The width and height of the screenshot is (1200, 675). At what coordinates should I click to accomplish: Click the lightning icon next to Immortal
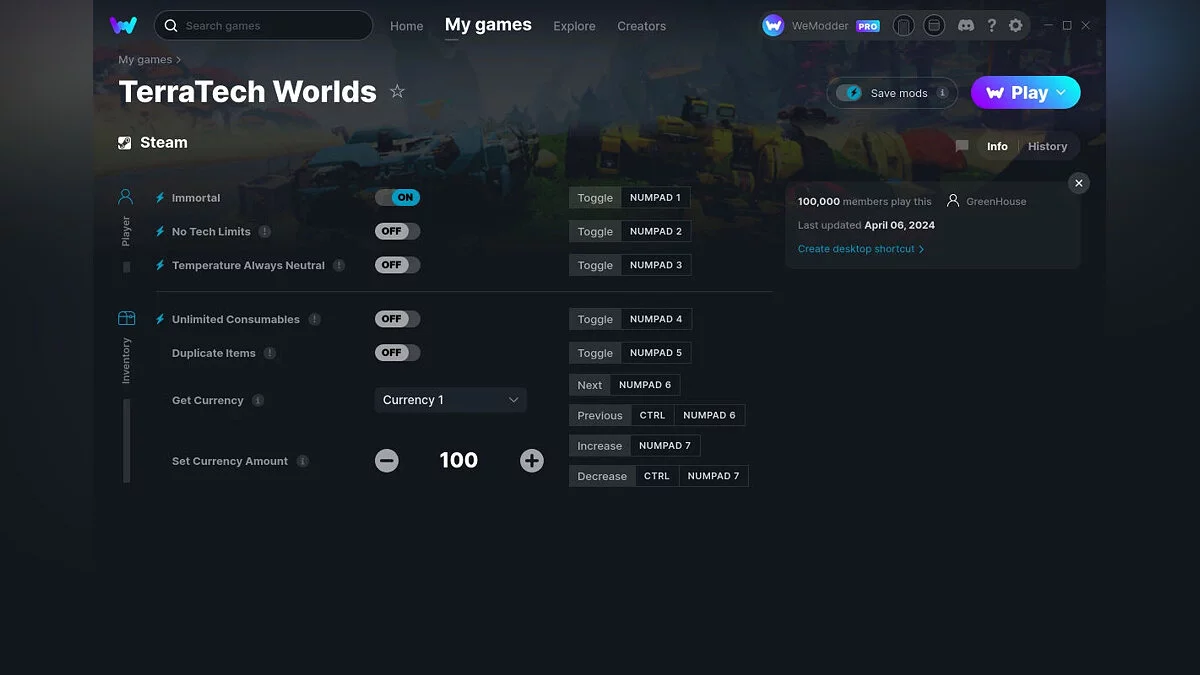[160, 197]
